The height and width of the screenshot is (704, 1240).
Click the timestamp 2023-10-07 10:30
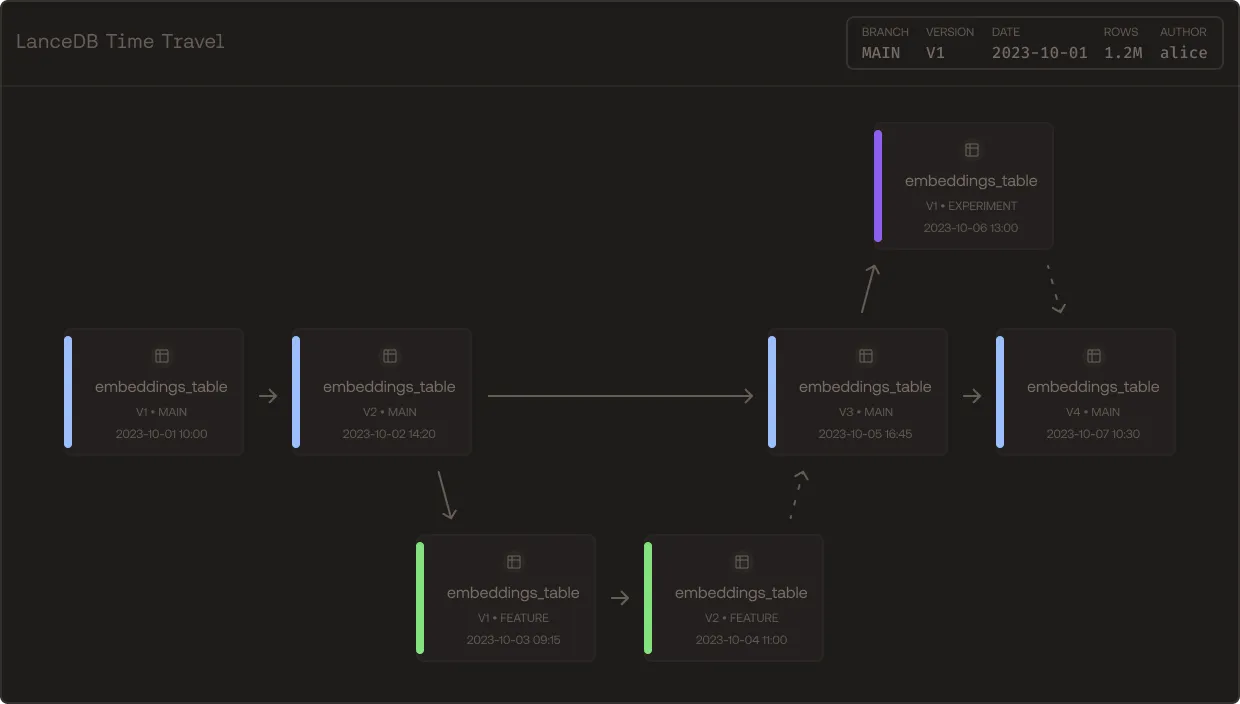(1093, 434)
